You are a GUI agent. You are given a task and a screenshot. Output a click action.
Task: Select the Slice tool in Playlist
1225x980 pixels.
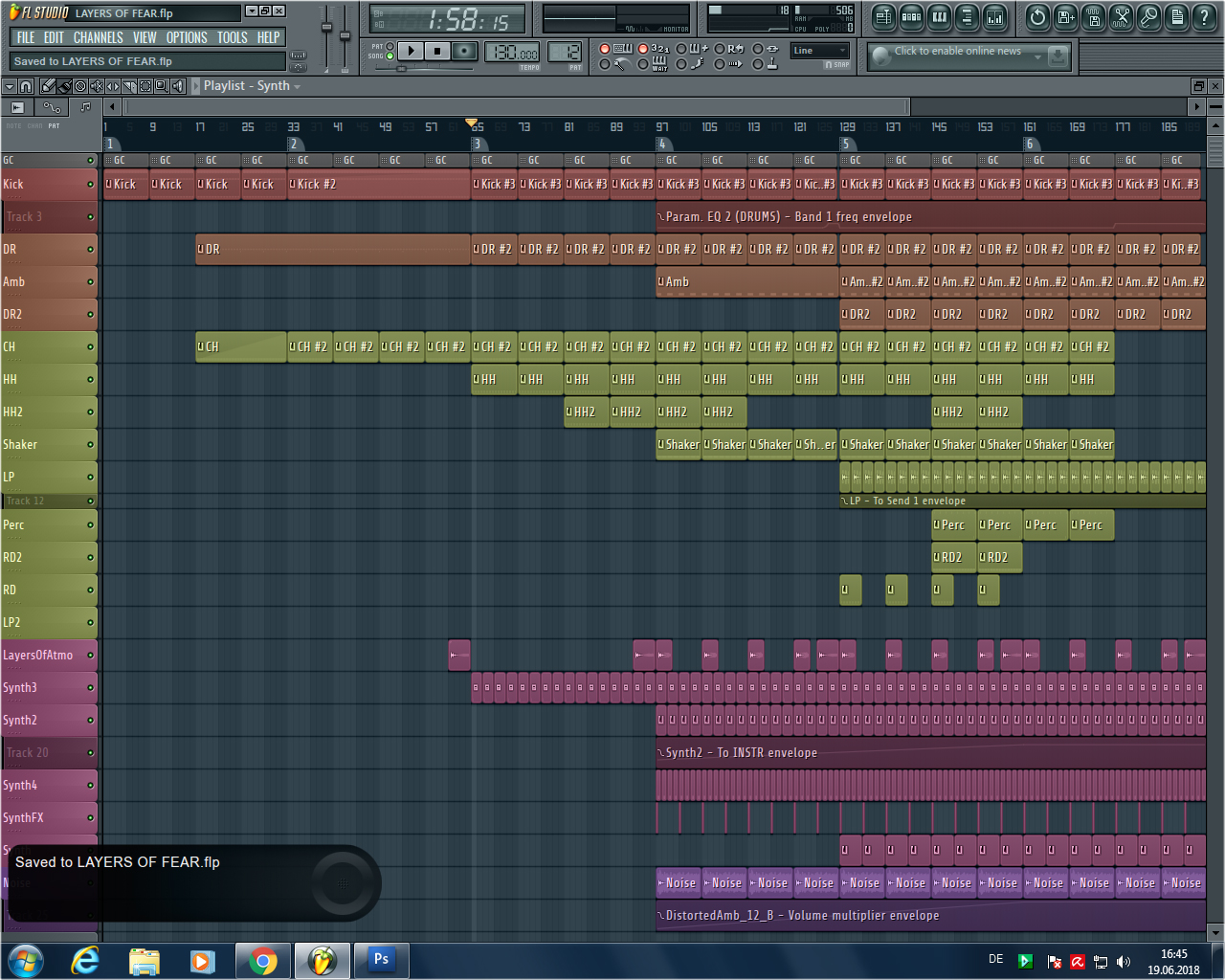(x=129, y=86)
